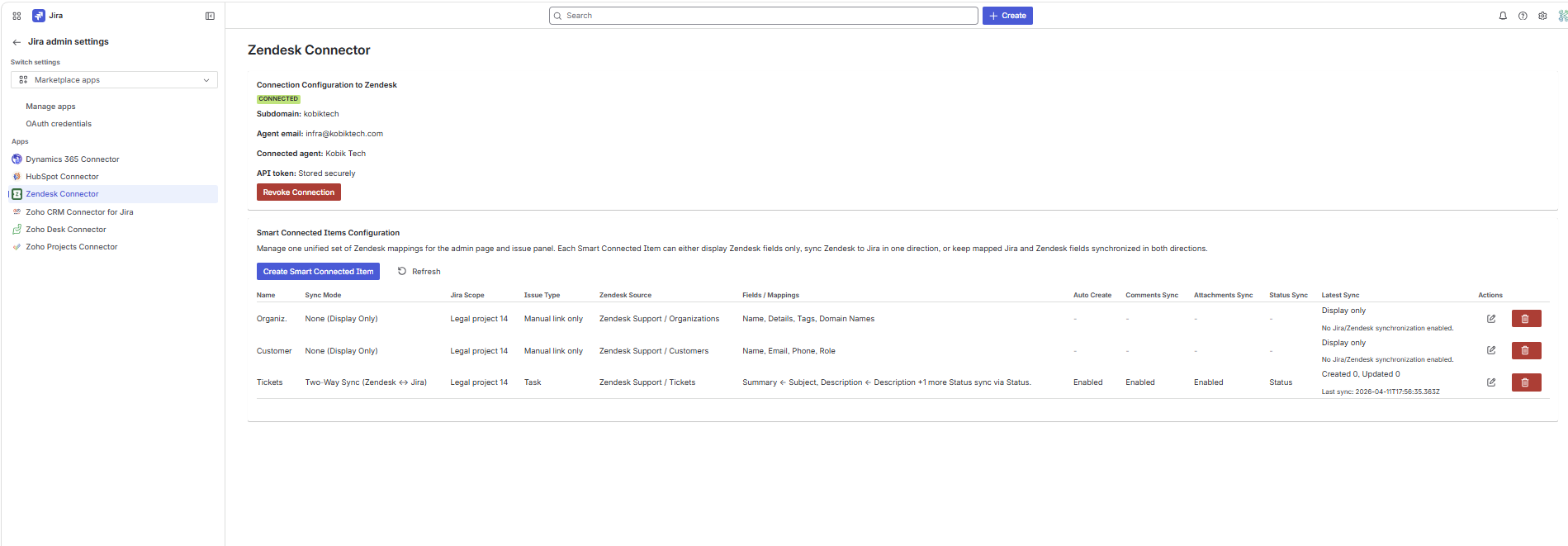Click 'Zendesk Support / Organizations' cell
1568x546 pixels.
tap(659, 319)
